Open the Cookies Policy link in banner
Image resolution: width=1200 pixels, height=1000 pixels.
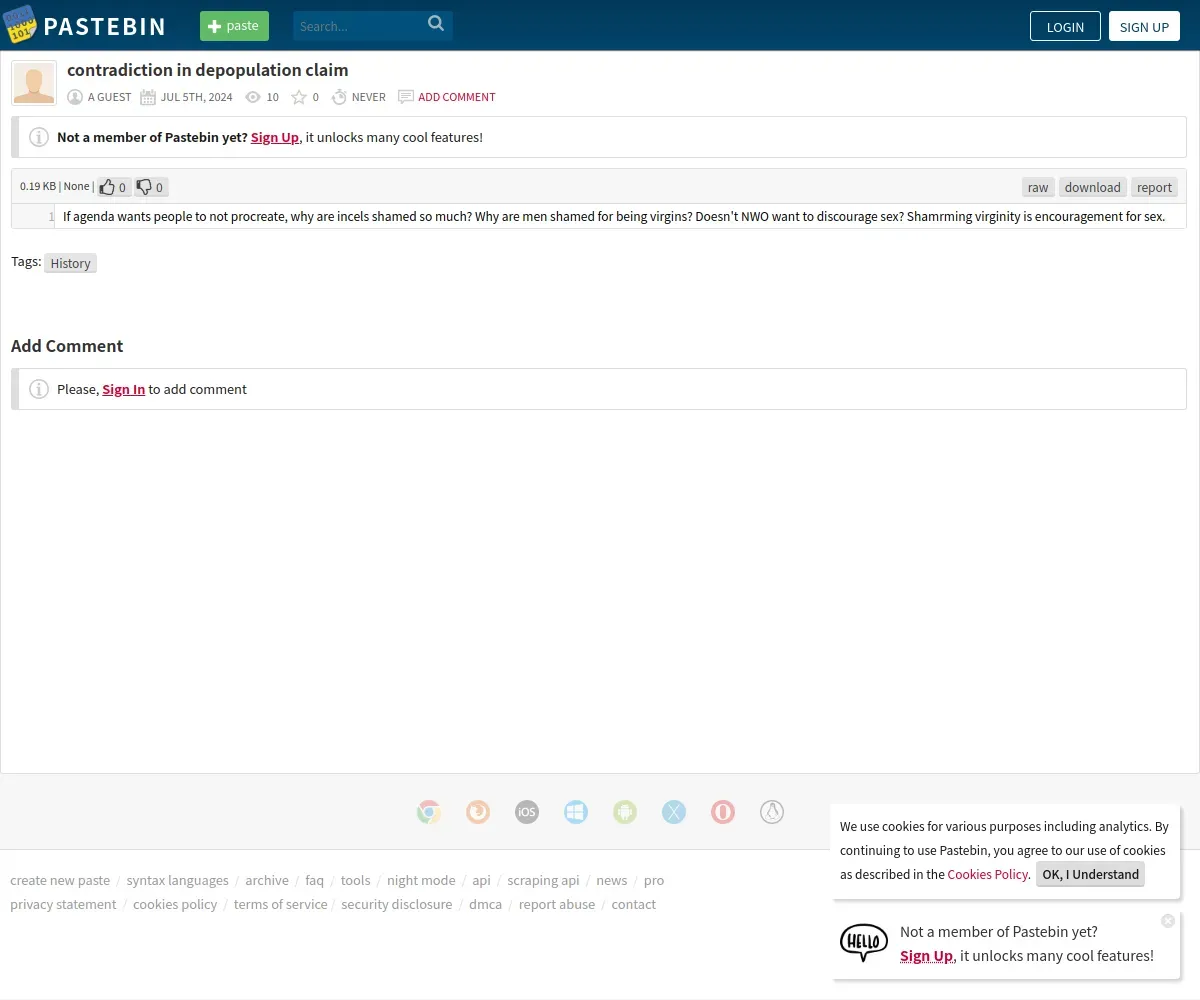[987, 874]
